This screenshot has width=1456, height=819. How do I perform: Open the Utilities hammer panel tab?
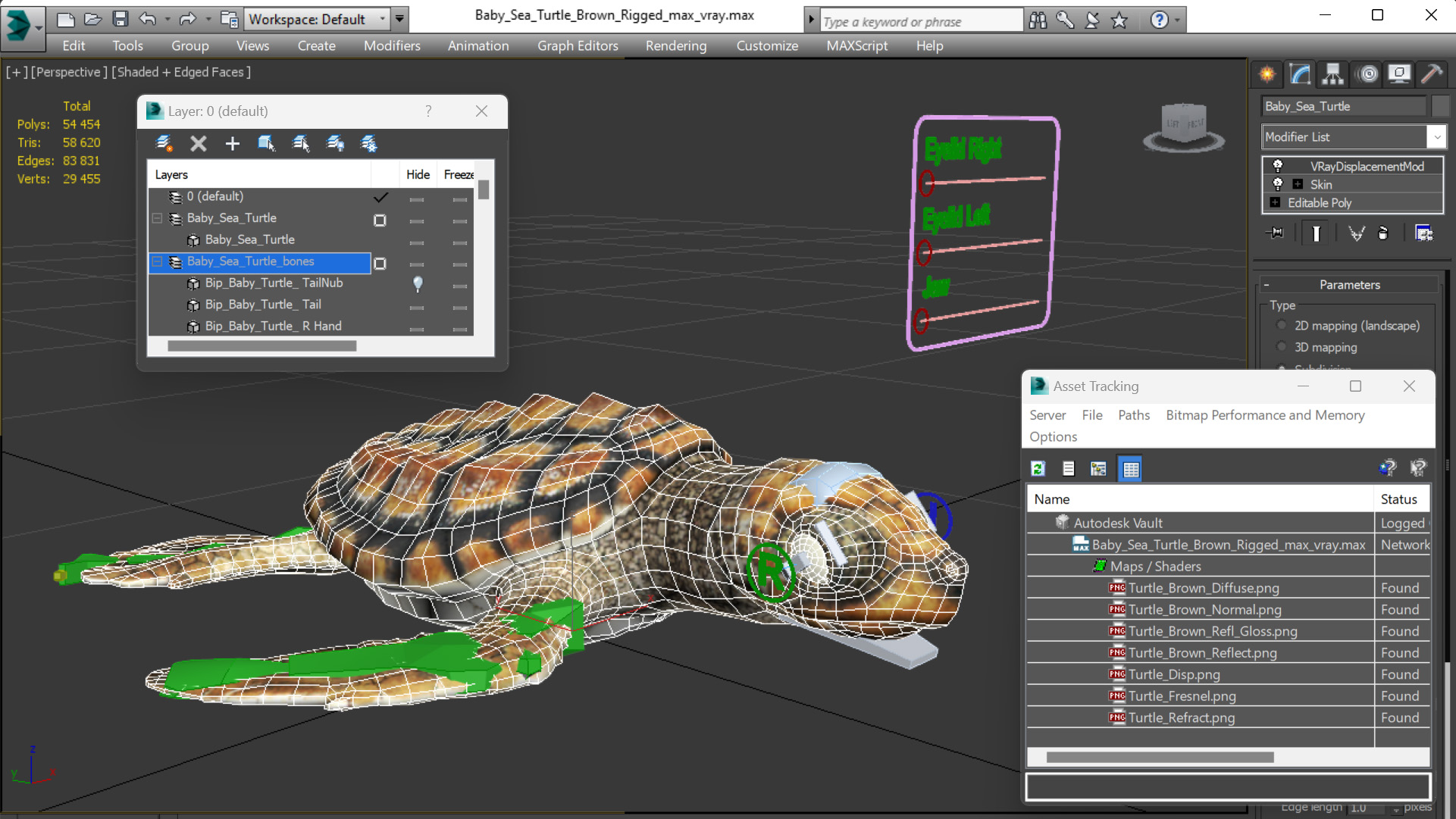click(x=1432, y=73)
